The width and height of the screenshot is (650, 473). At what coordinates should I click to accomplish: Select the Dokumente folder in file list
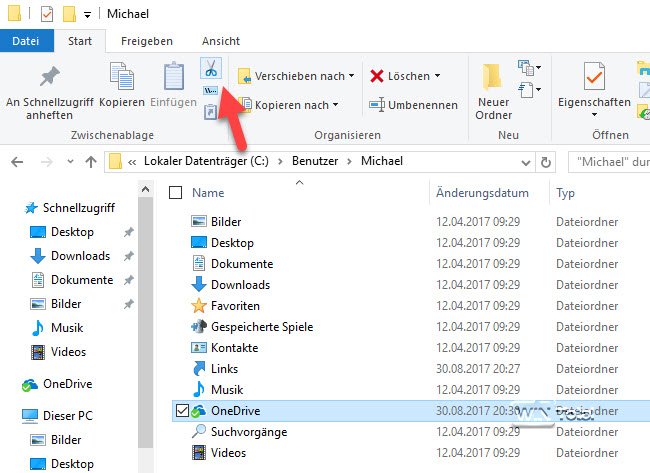tap(242, 264)
